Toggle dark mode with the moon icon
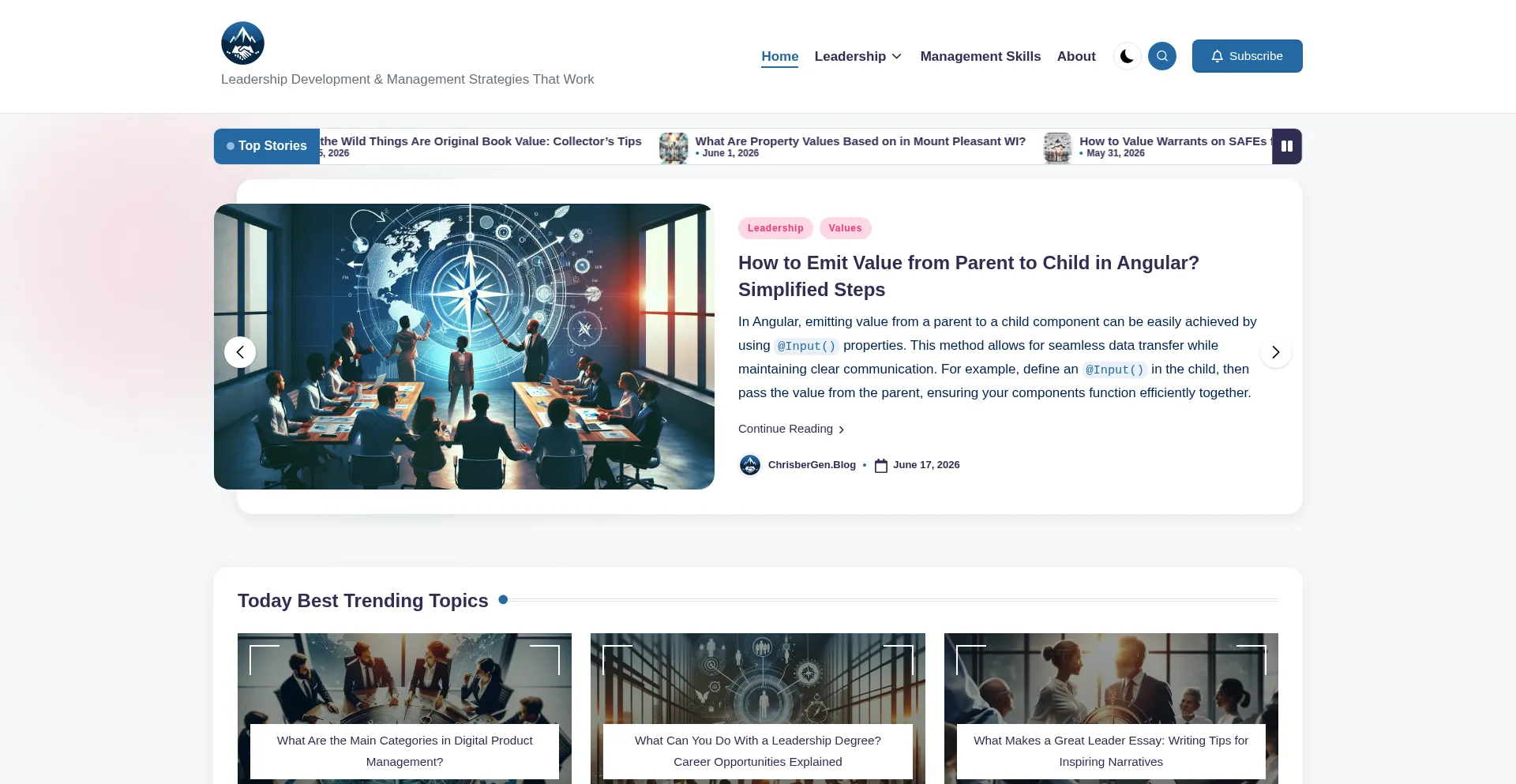Screen dimensions: 1516x784 (x=1128, y=56)
